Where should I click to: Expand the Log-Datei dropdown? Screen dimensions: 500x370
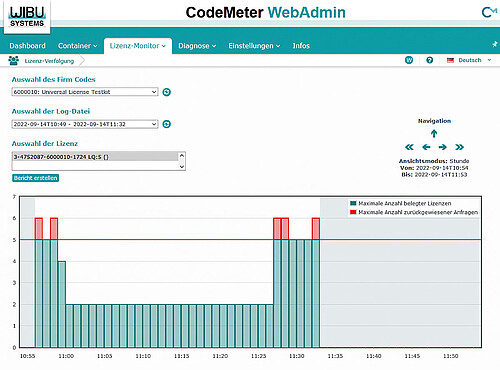[85, 124]
